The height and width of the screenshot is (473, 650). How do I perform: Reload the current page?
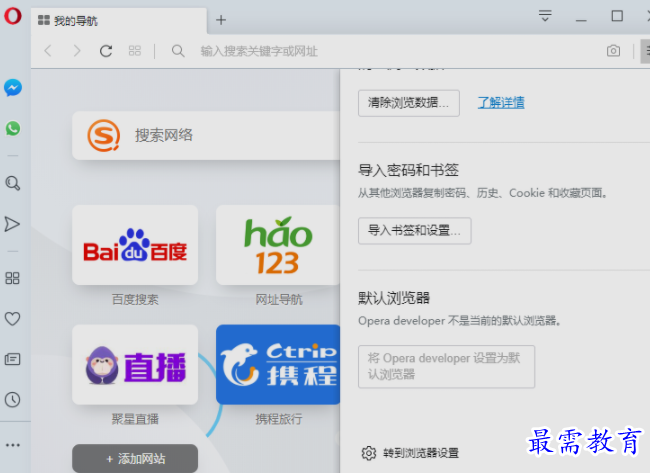coord(106,51)
